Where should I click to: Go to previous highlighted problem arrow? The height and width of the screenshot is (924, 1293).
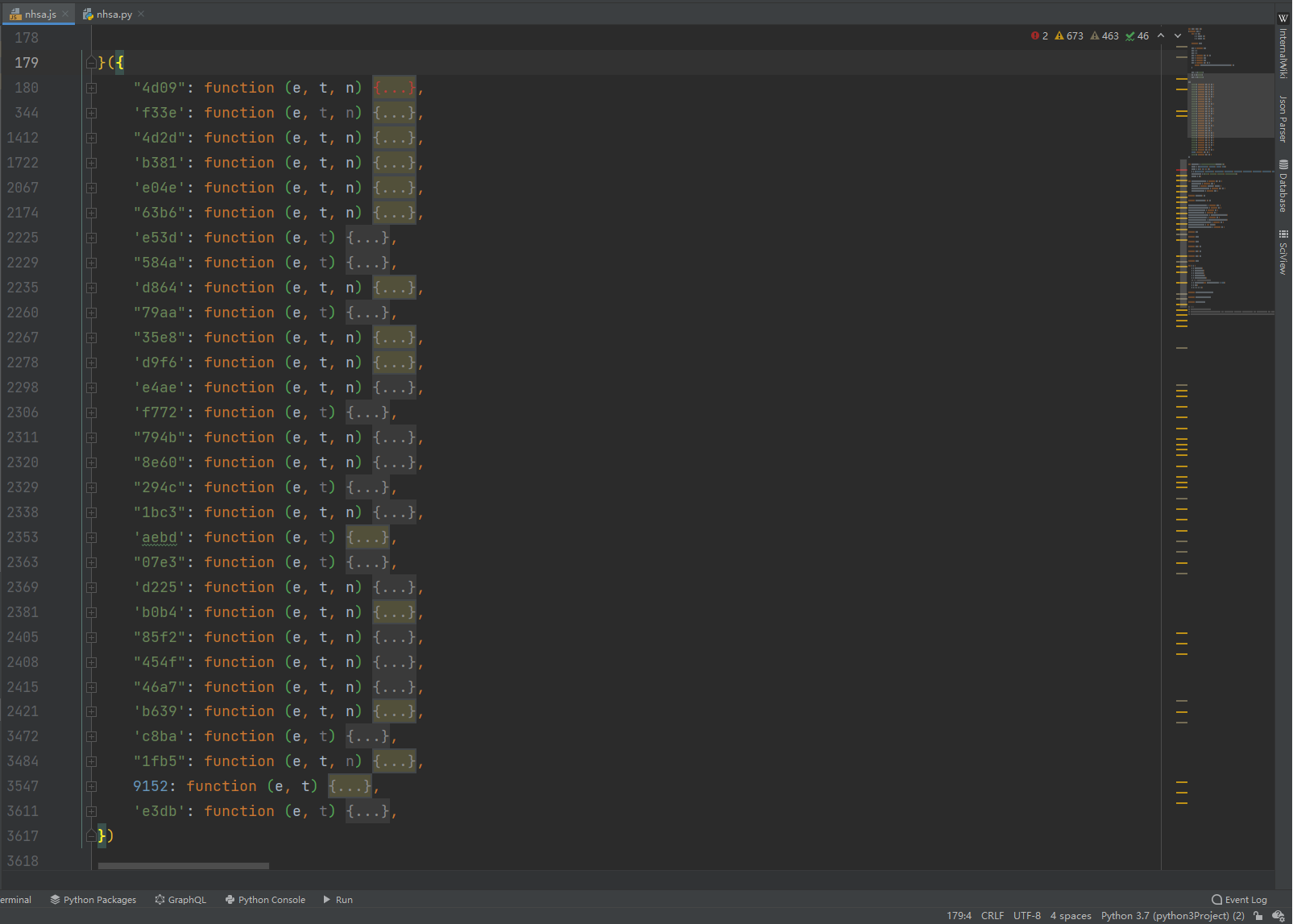pyautogui.click(x=1161, y=36)
